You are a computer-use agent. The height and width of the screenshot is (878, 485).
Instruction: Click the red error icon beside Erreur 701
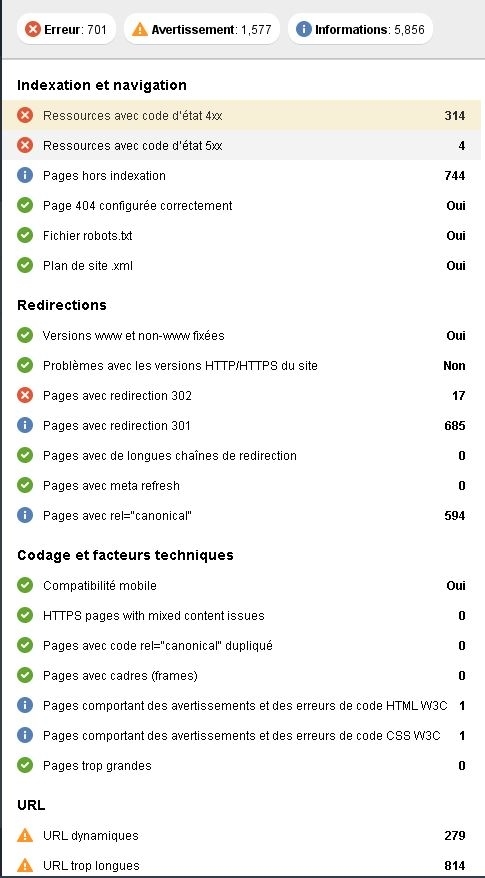tap(33, 29)
